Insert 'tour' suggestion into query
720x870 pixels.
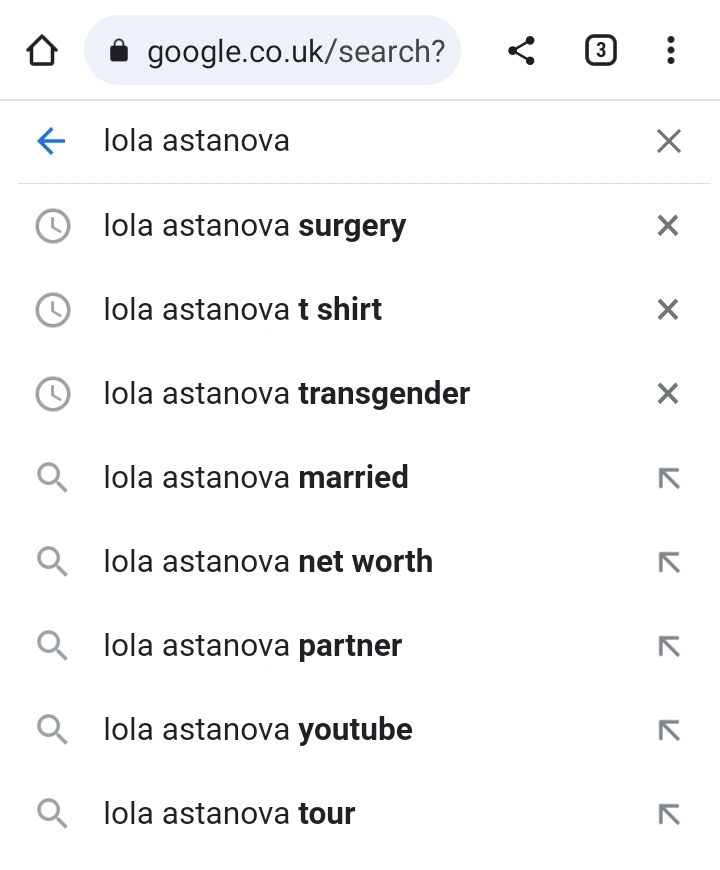click(x=668, y=814)
